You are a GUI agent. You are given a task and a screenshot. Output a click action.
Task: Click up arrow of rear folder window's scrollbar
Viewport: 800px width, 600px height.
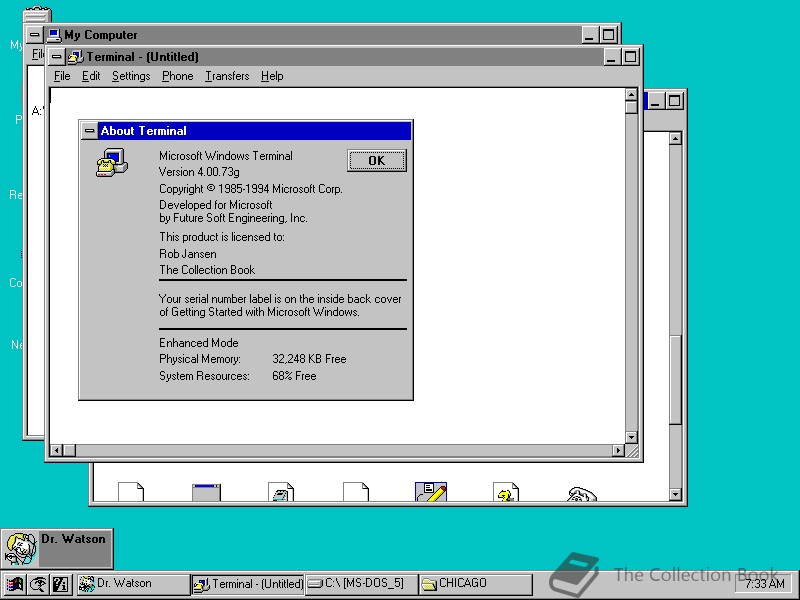pyautogui.click(x=676, y=139)
